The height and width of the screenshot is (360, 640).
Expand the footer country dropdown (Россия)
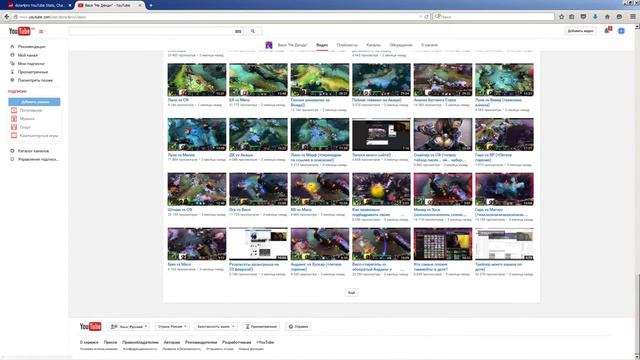click(x=172, y=327)
